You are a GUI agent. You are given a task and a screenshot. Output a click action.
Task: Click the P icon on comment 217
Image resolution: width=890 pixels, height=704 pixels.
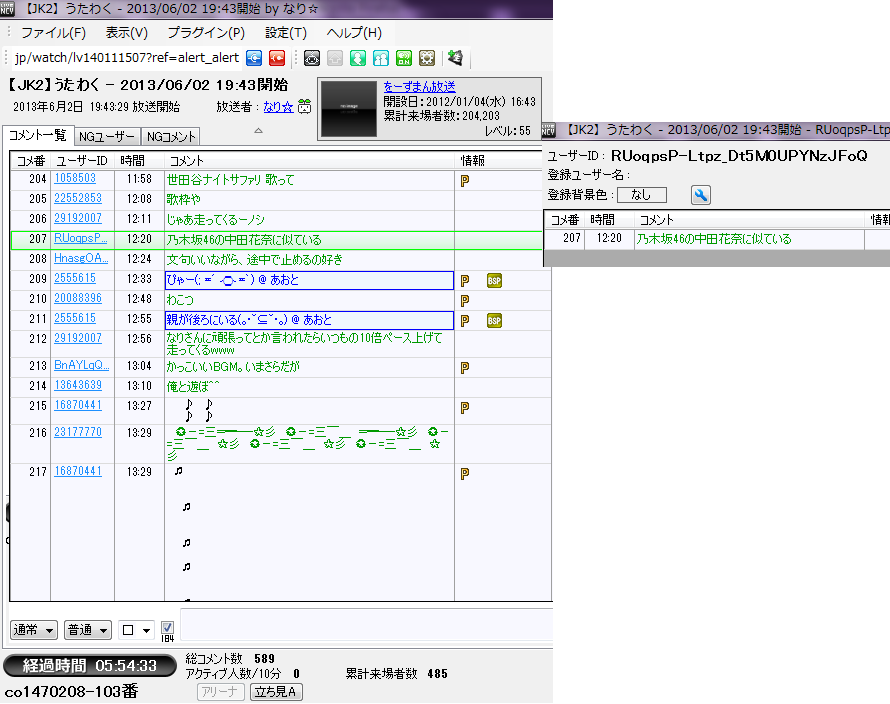[x=465, y=473]
